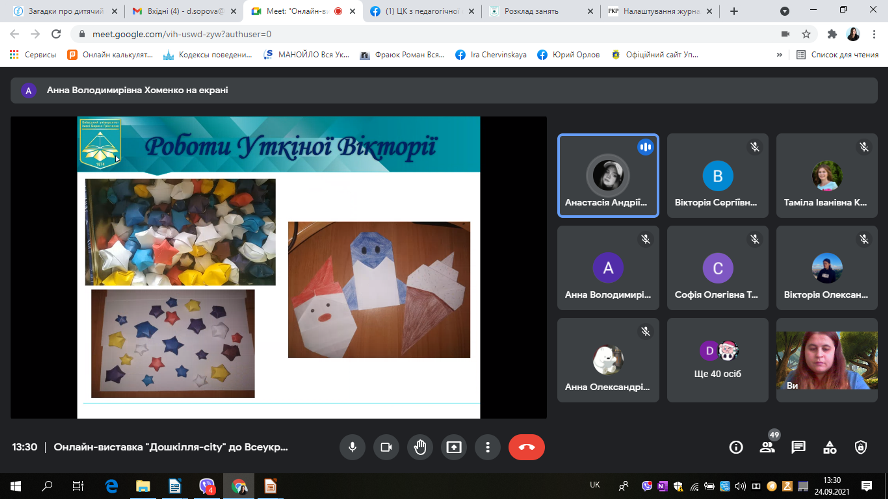Switch to Розклад занять tab
The width and height of the screenshot is (888, 499).
pos(541,11)
